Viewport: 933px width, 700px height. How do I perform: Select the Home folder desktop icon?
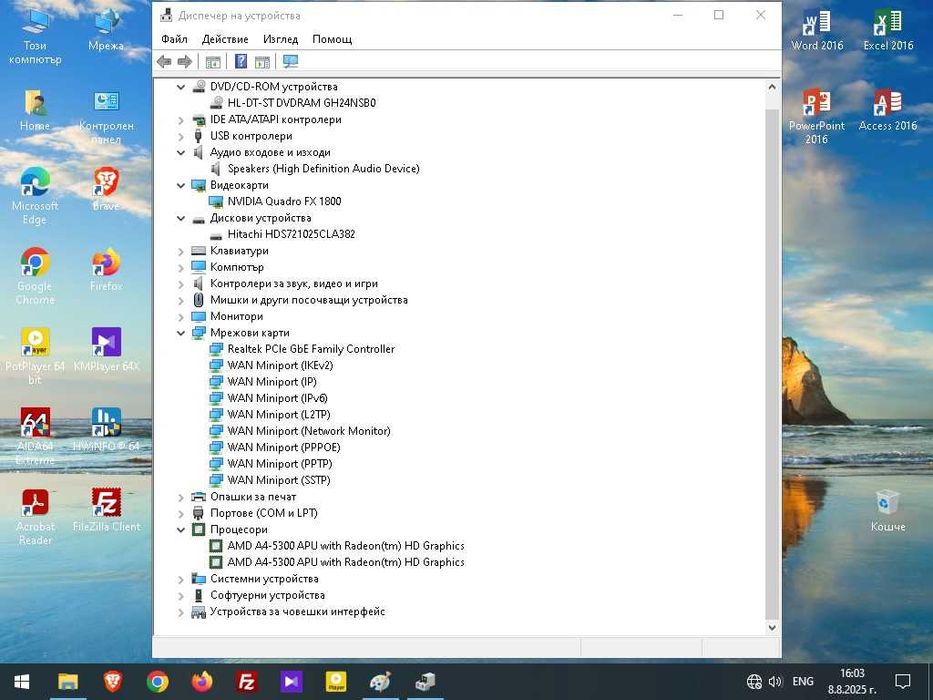[35, 110]
